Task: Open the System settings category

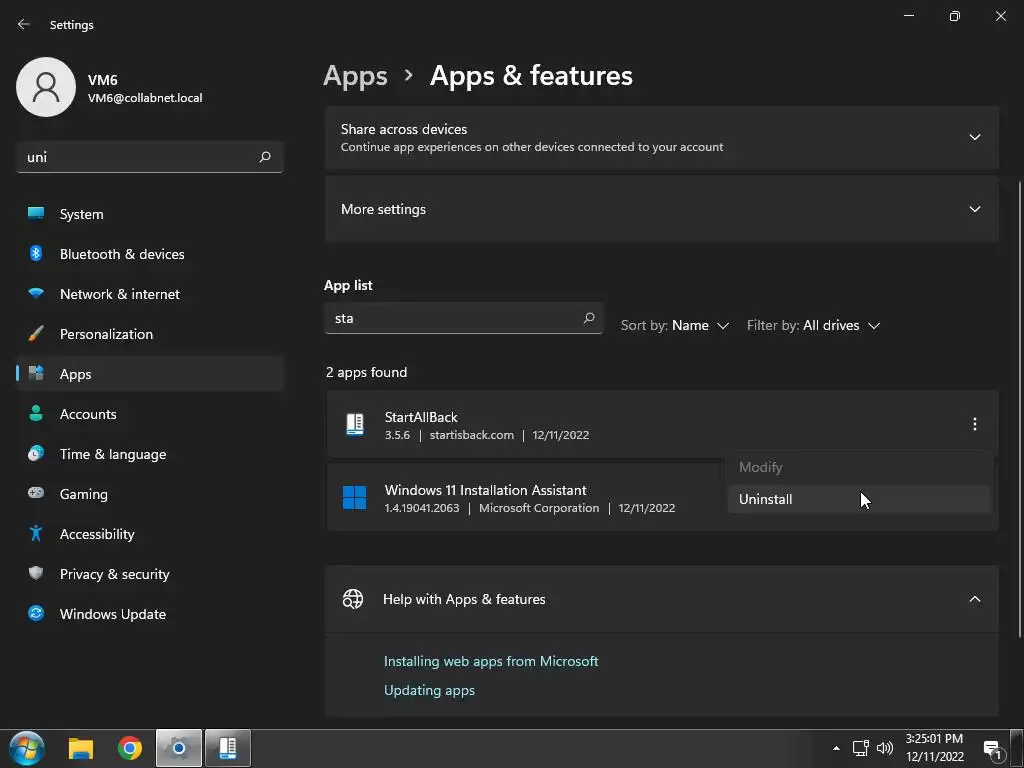Action: click(x=81, y=214)
